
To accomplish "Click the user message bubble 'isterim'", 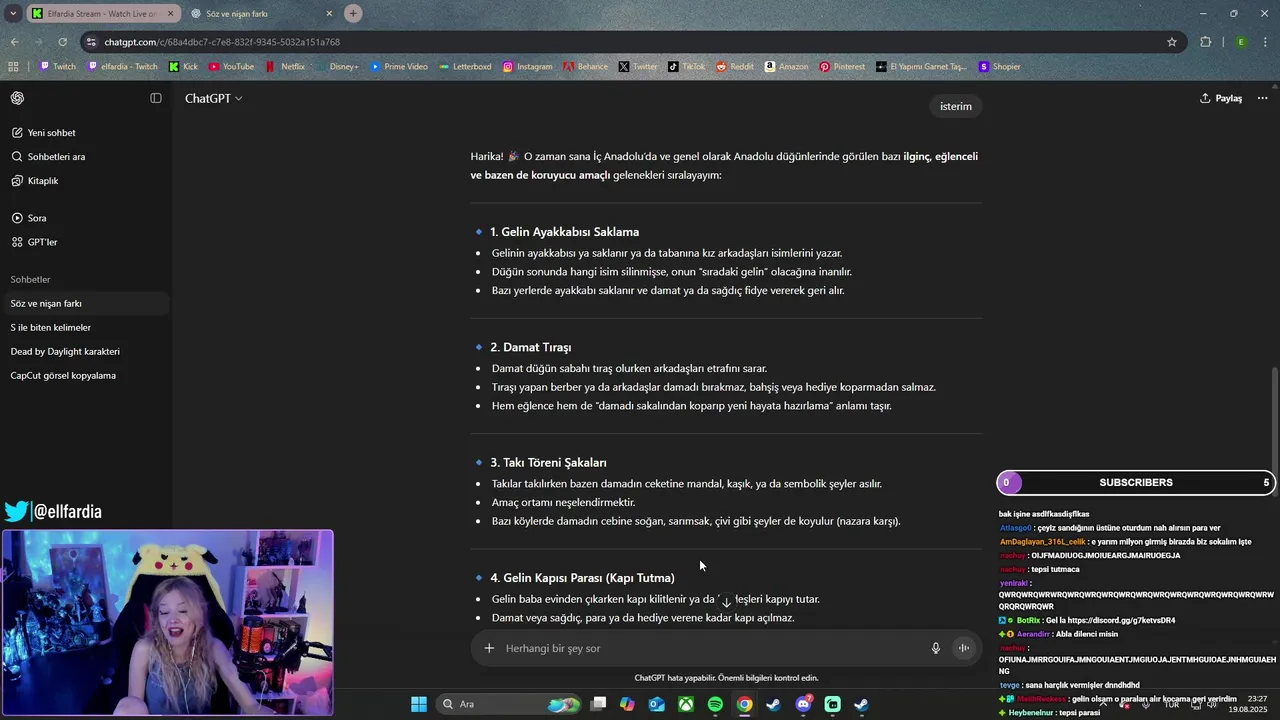I will coord(956,106).
